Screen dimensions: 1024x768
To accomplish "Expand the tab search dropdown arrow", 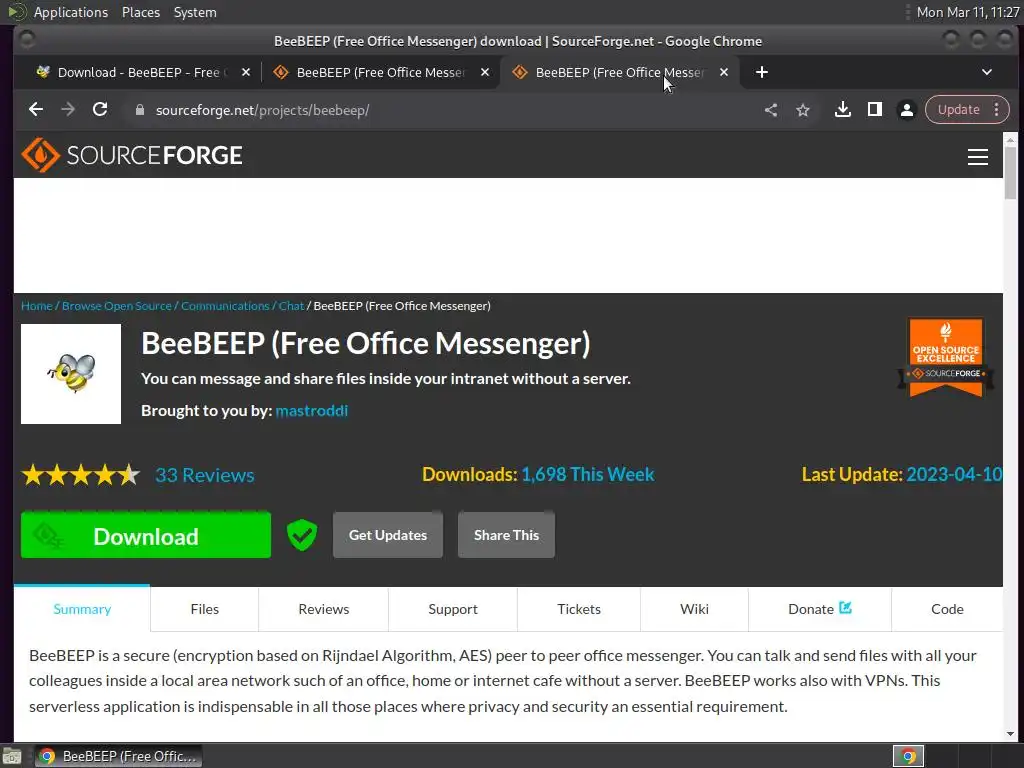I will tap(987, 72).
